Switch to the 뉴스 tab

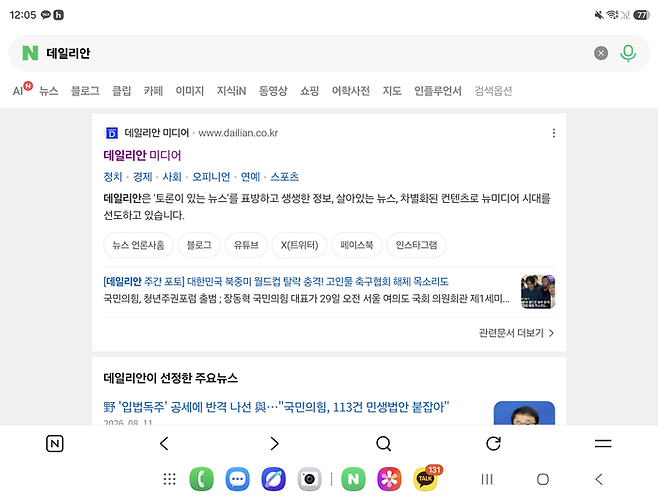click(x=49, y=91)
